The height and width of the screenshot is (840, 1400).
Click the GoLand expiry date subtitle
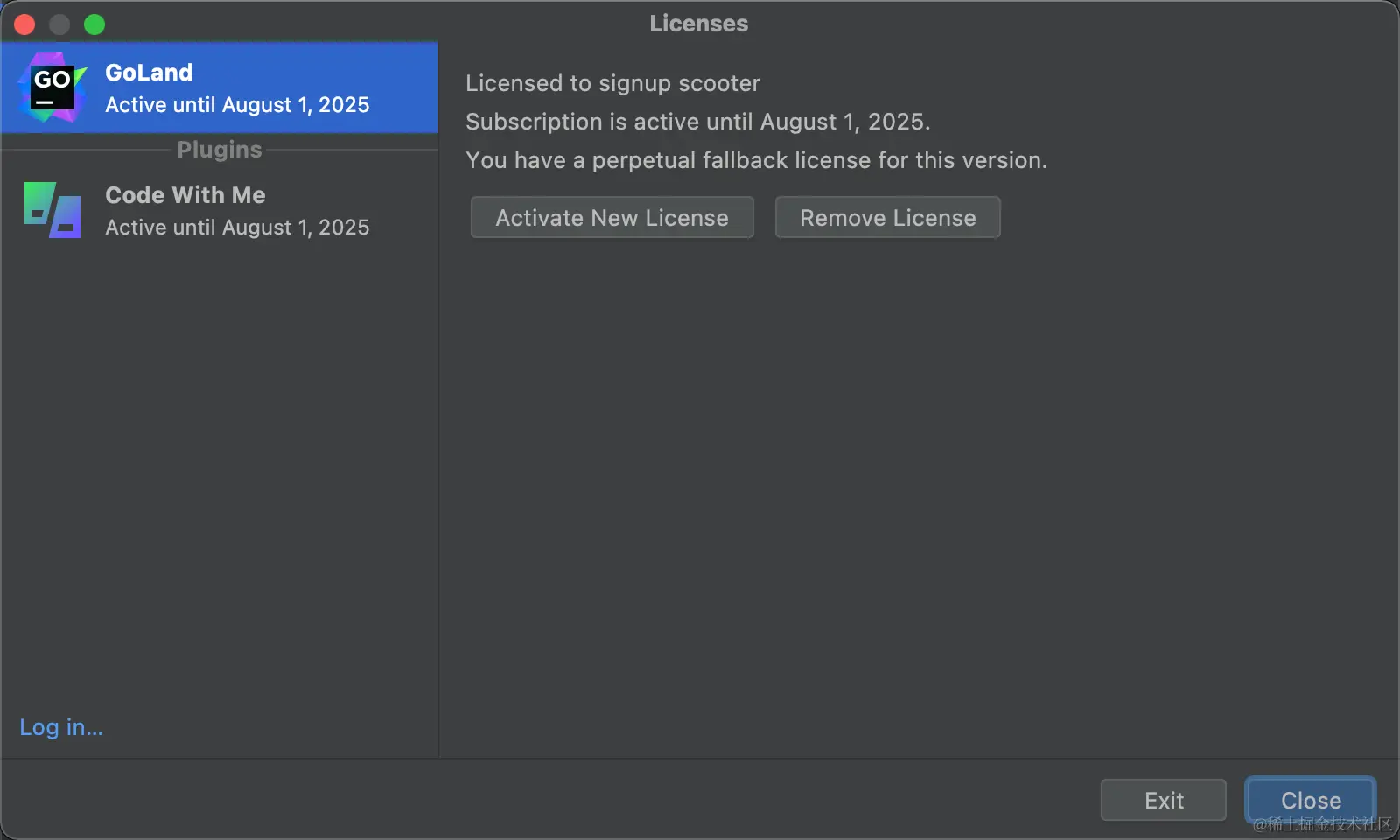(237, 105)
